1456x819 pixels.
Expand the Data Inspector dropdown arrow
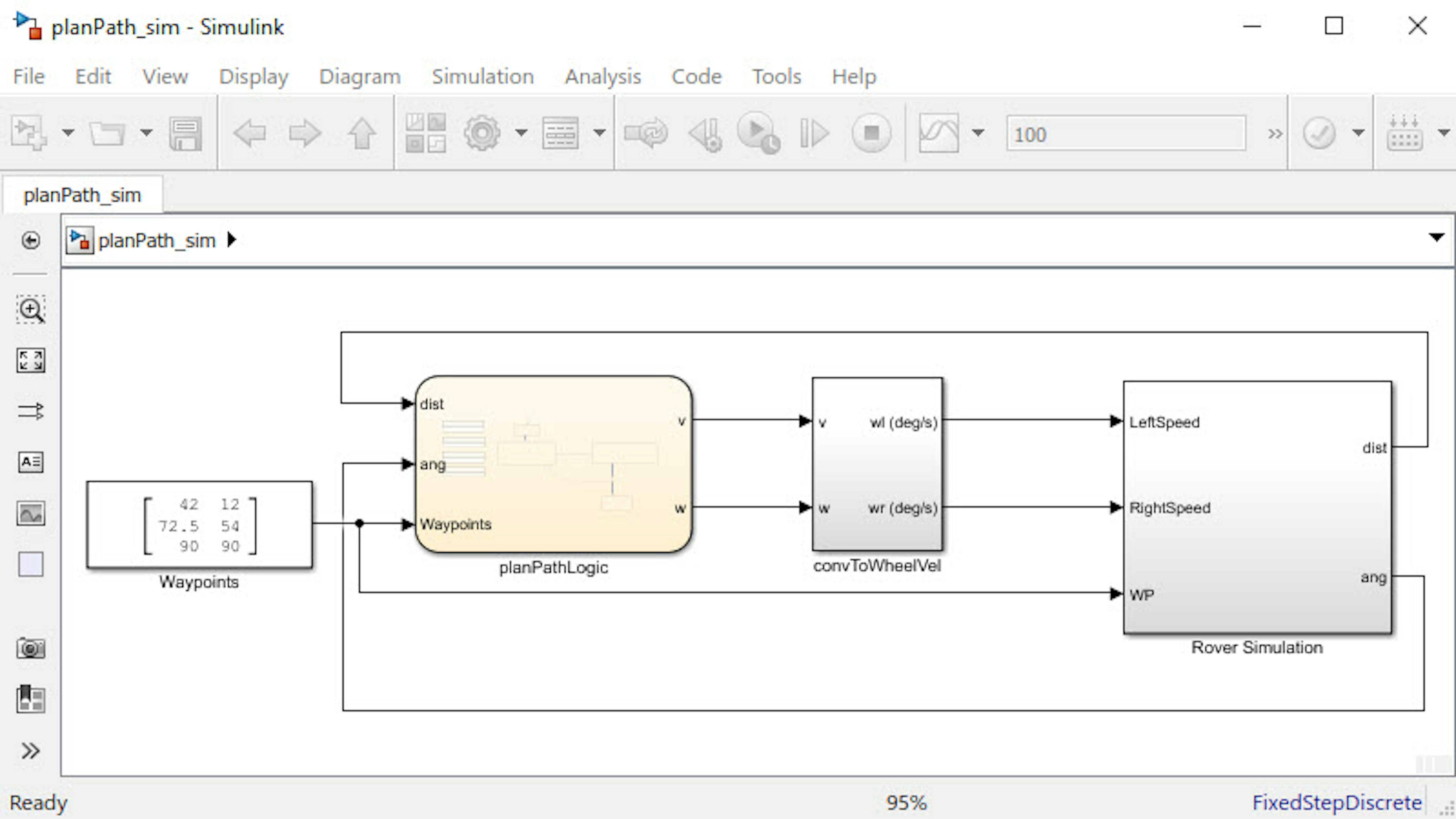(978, 133)
